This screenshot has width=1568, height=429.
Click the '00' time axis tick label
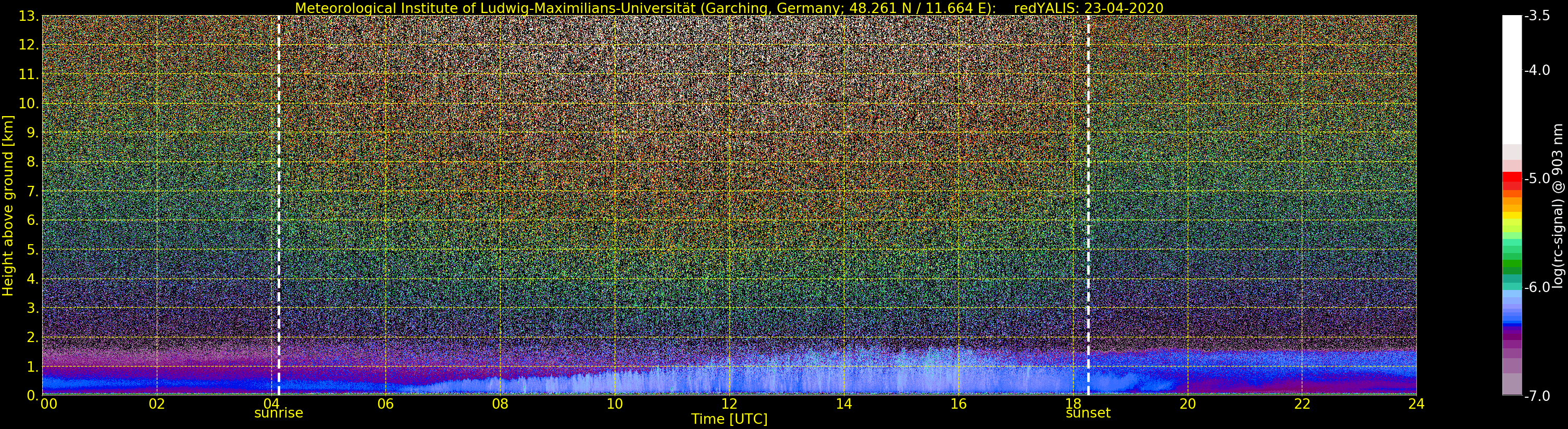48,403
